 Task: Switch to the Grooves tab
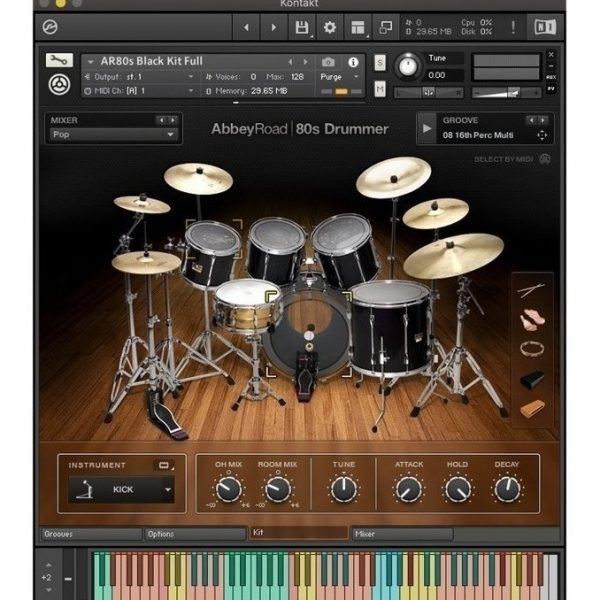pos(91,534)
